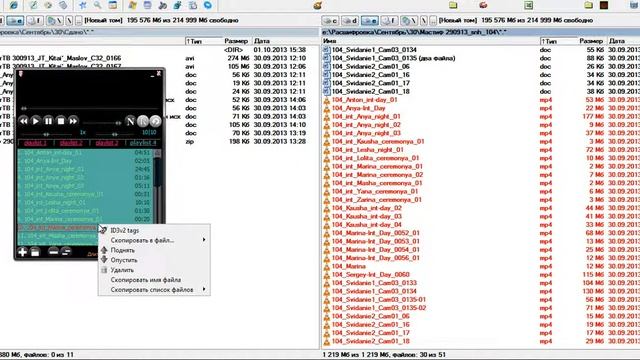Click the plus icon to add files
This screenshot has height=360, width=640.
22,252
